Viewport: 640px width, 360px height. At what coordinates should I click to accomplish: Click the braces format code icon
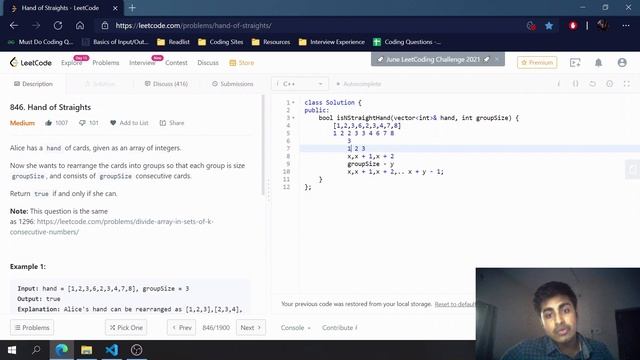576,84
